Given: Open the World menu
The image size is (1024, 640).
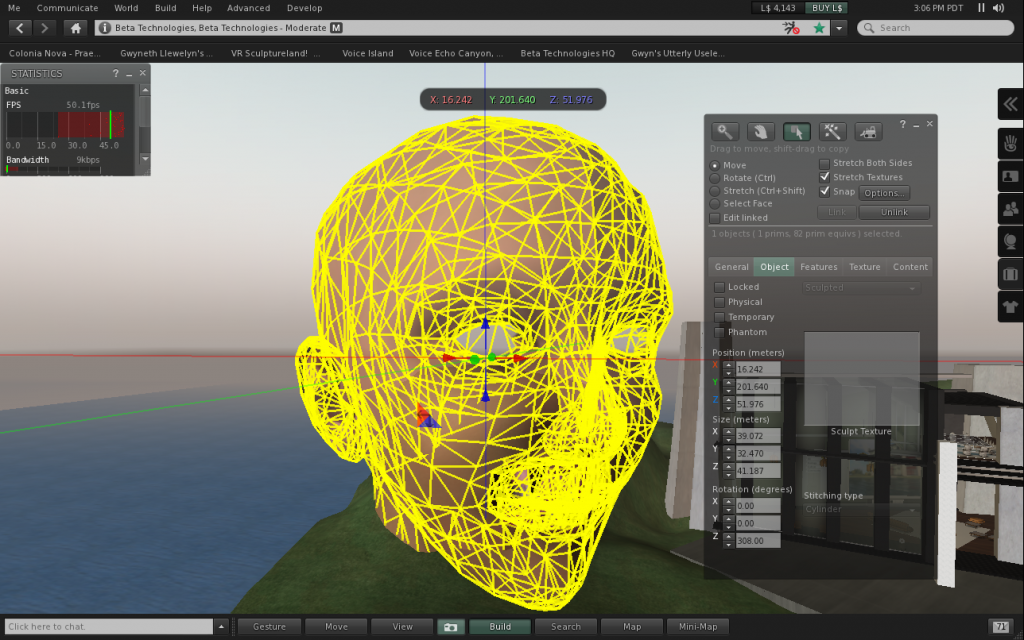Looking at the screenshot, I should pos(126,8).
